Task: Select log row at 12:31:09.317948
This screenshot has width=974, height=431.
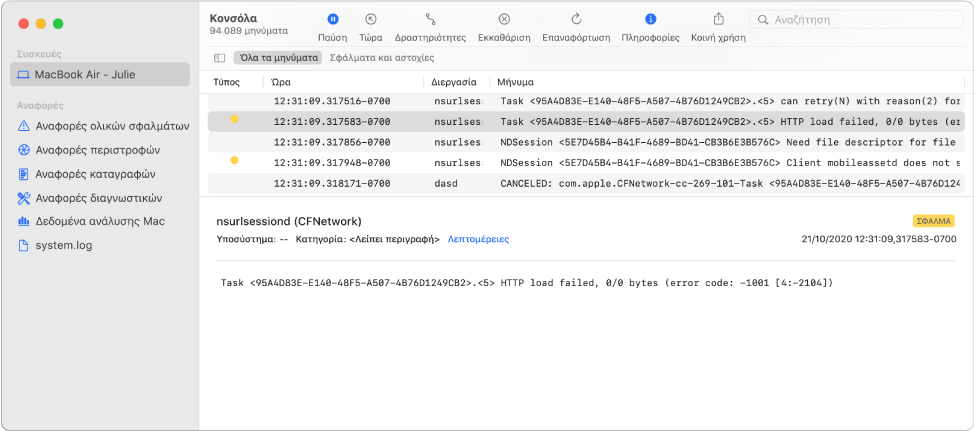Action: click(x=586, y=163)
